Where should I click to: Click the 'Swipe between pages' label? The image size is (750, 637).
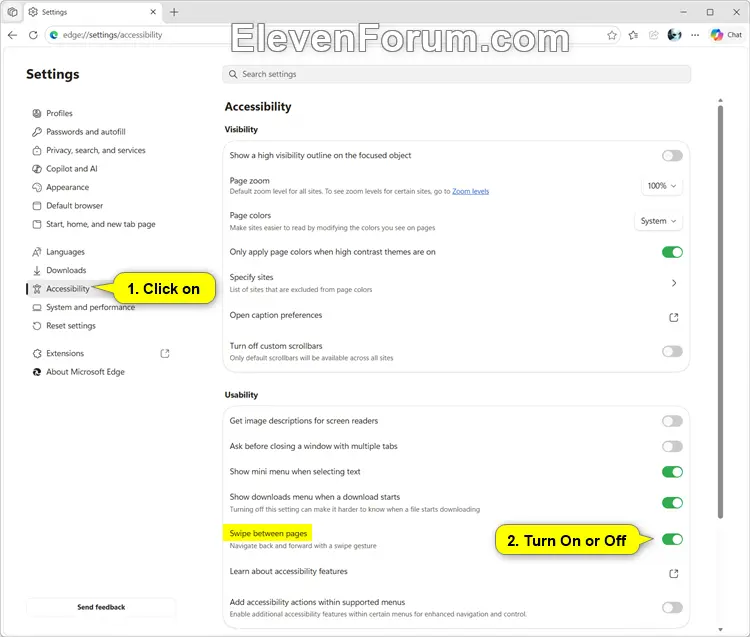click(268, 534)
